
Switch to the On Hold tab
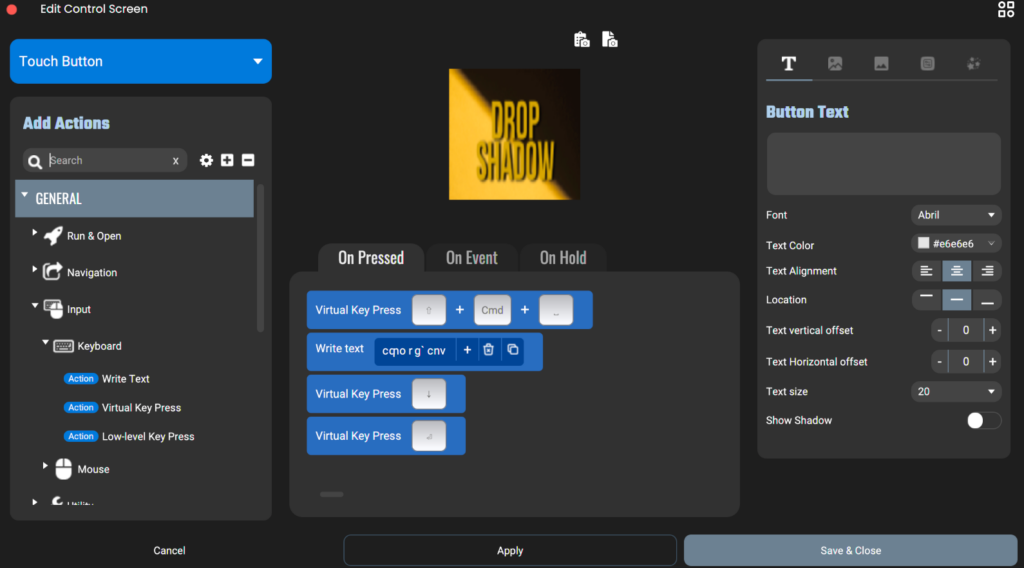coord(563,258)
